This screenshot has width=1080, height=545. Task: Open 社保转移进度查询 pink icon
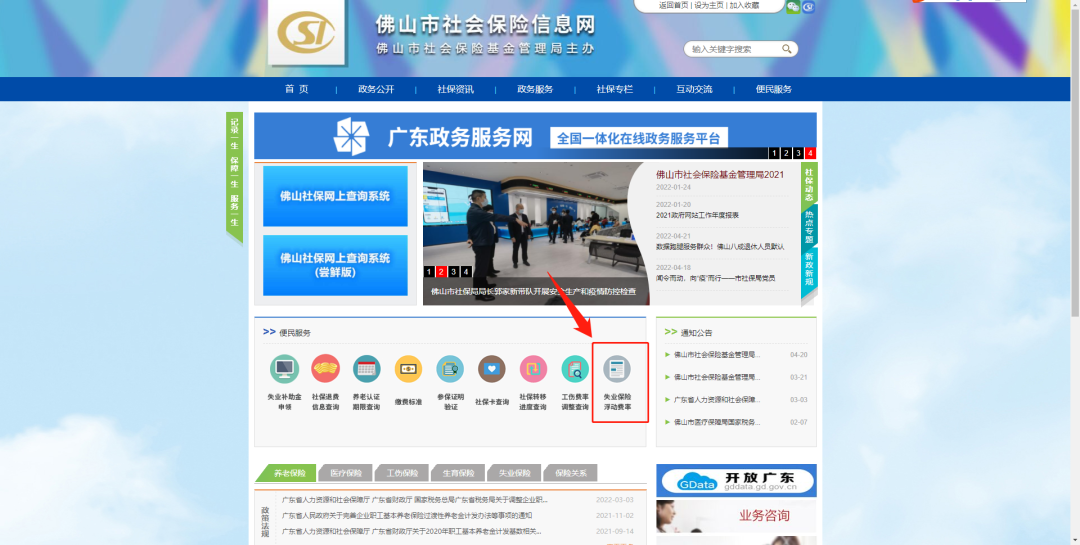coord(533,369)
